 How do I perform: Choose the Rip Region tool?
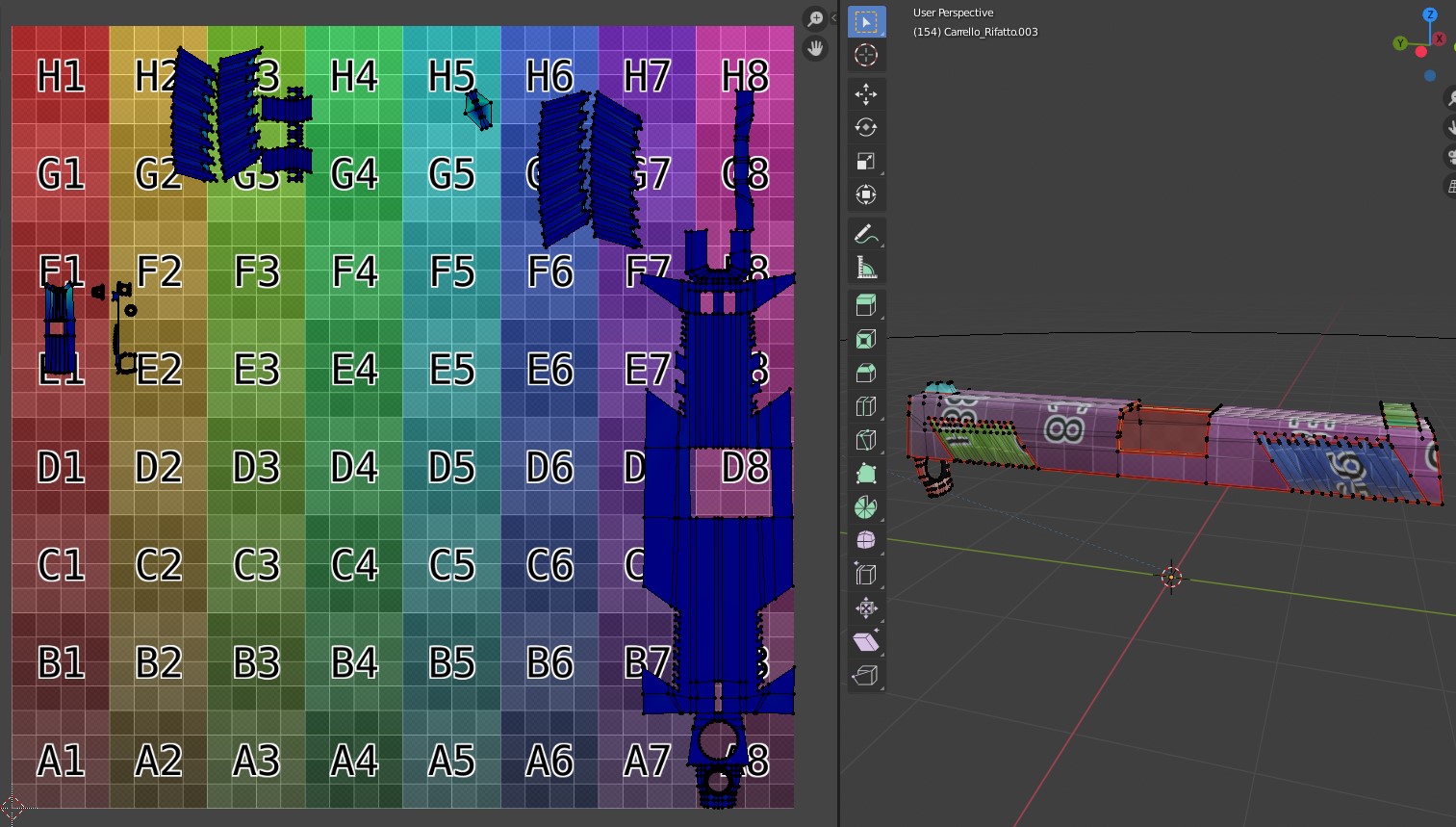pyautogui.click(x=866, y=676)
